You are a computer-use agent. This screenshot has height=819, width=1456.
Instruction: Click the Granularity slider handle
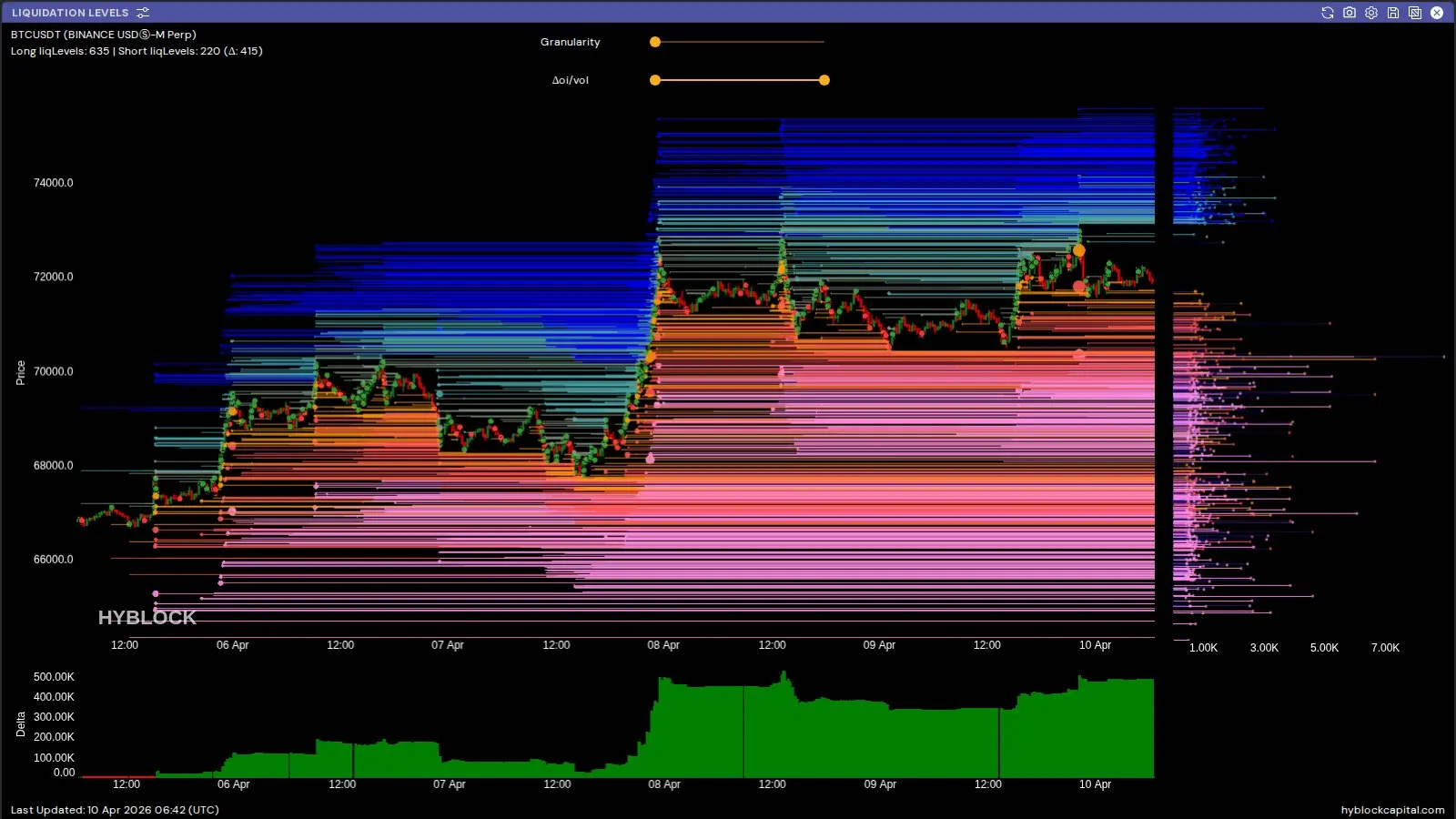pos(655,42)
